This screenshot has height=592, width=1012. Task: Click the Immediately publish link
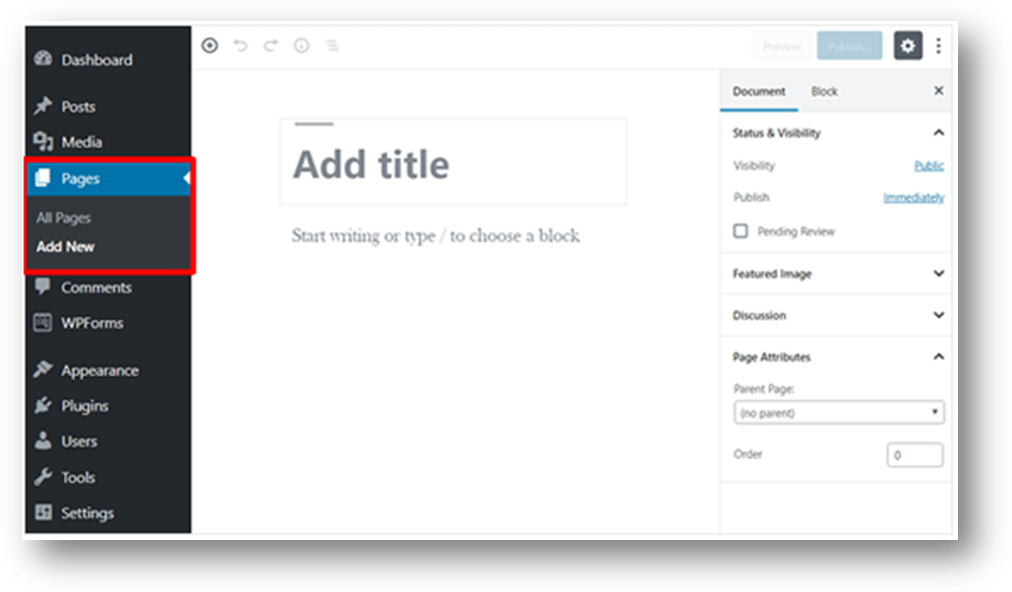tap(913, 198)
